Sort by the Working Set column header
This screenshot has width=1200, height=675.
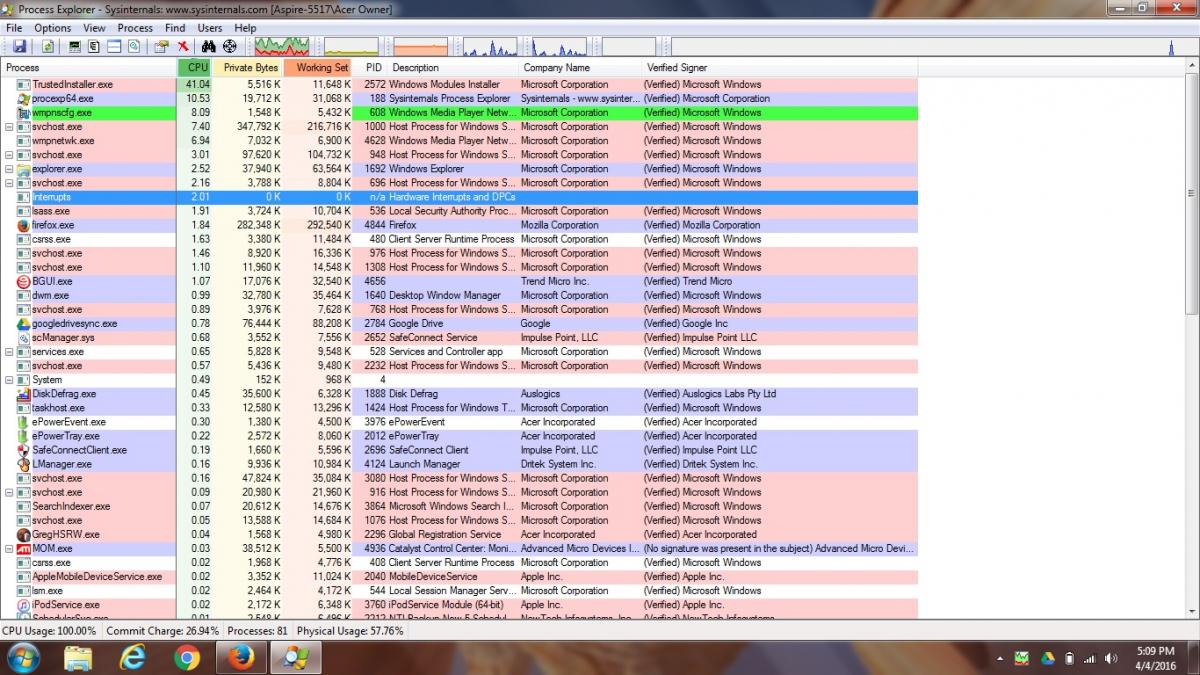[319, 68]
